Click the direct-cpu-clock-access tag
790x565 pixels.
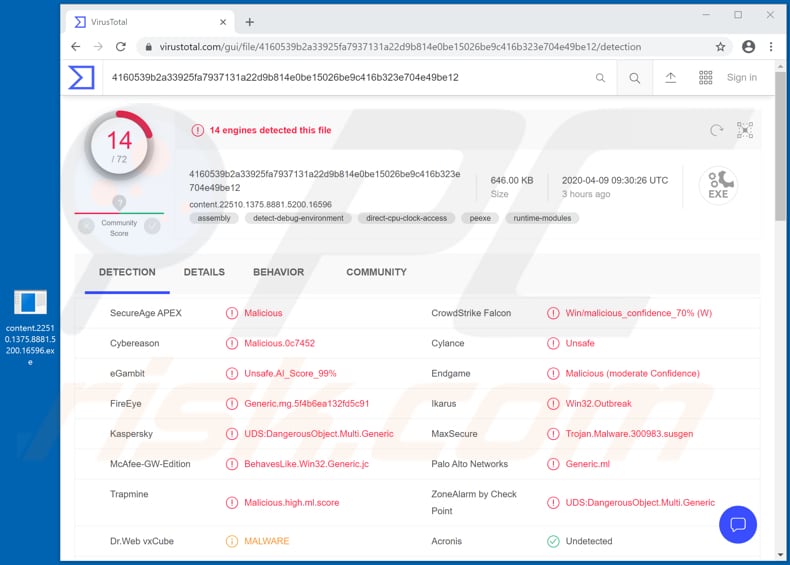click(407, 218)
